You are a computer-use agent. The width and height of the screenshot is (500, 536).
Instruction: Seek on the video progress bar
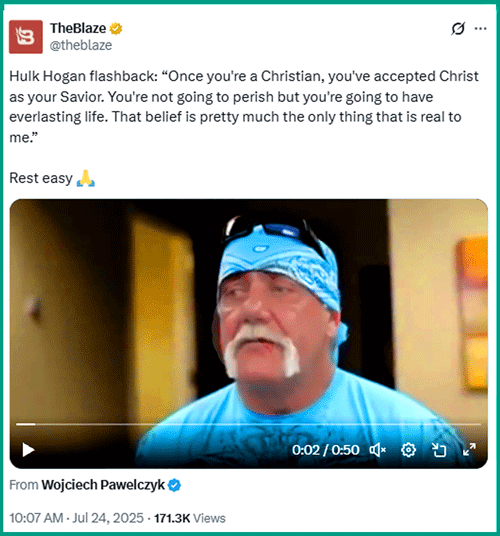coord(248,424)
